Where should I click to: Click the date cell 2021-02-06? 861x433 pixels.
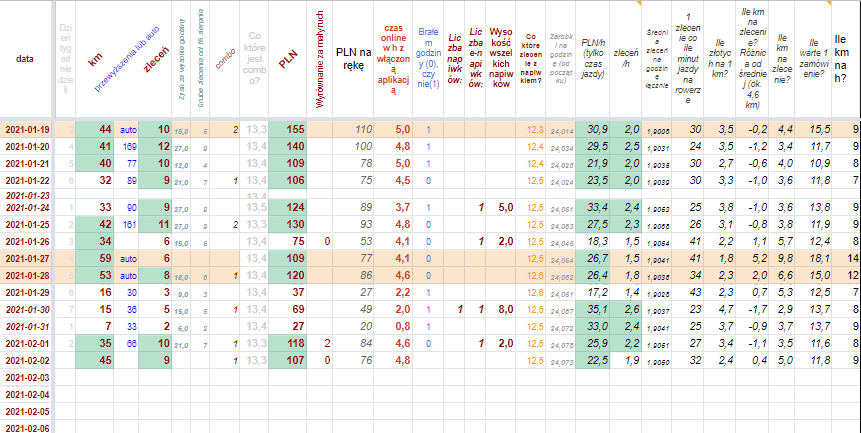[27, 429]
